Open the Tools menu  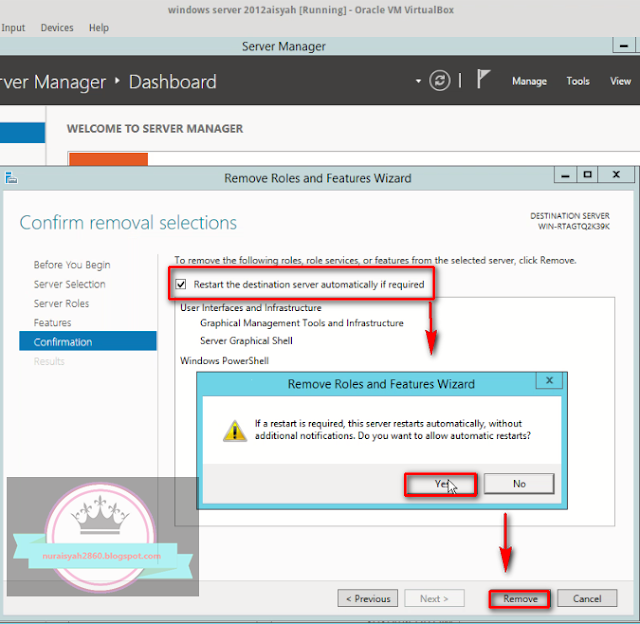click(x=578, y=81)
